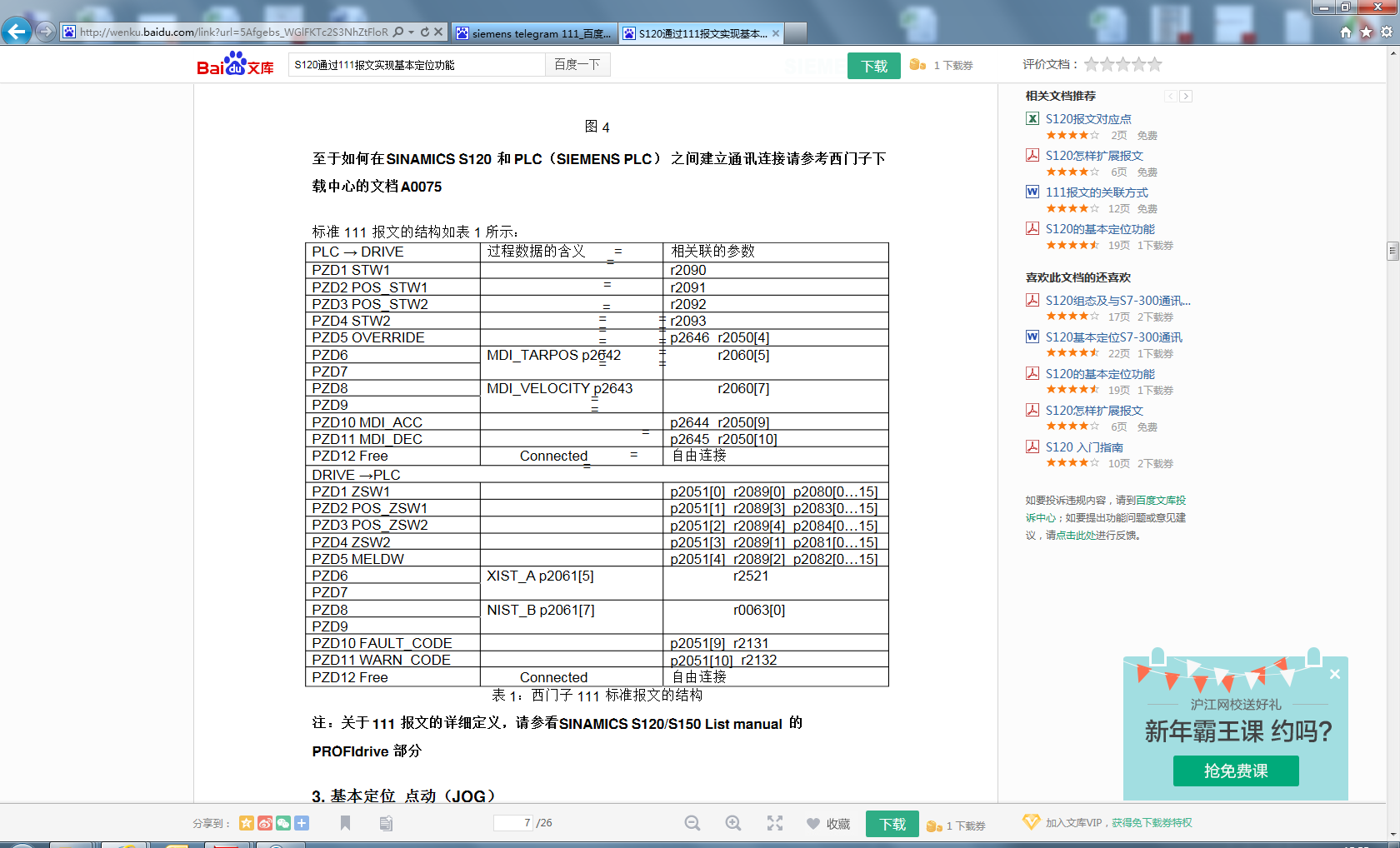Screen dimensions: 1400x848
Task: Rate the document three stars
Action: (1123, 64)
